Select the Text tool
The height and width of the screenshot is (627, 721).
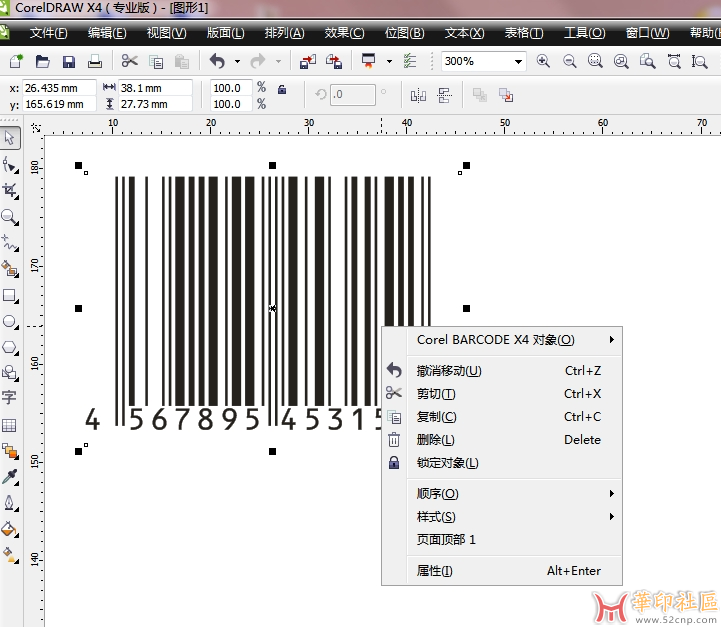(9, 398)
